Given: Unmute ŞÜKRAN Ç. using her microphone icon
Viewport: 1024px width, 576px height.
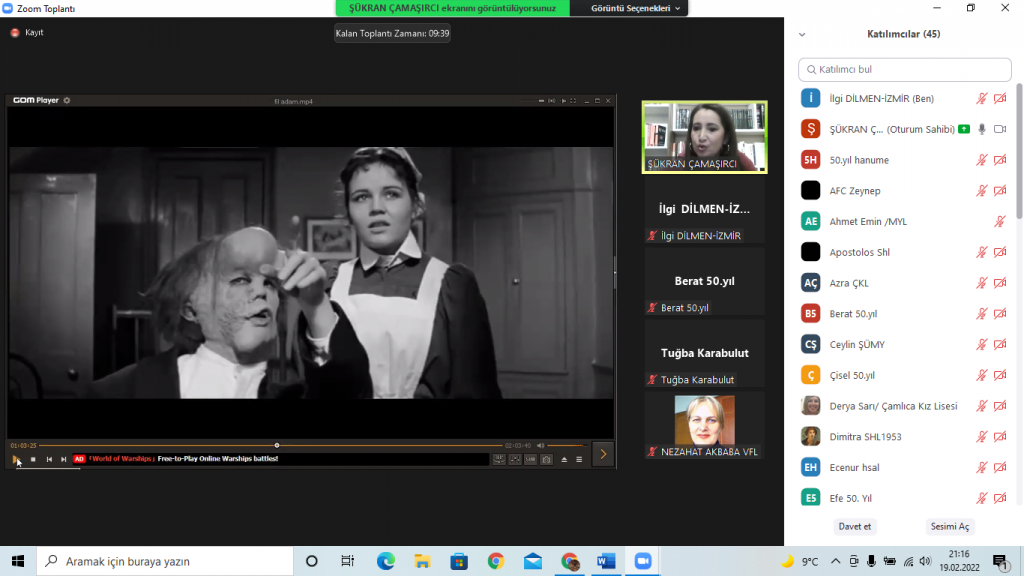Looking at the screenshot, I should click(981, 128).
